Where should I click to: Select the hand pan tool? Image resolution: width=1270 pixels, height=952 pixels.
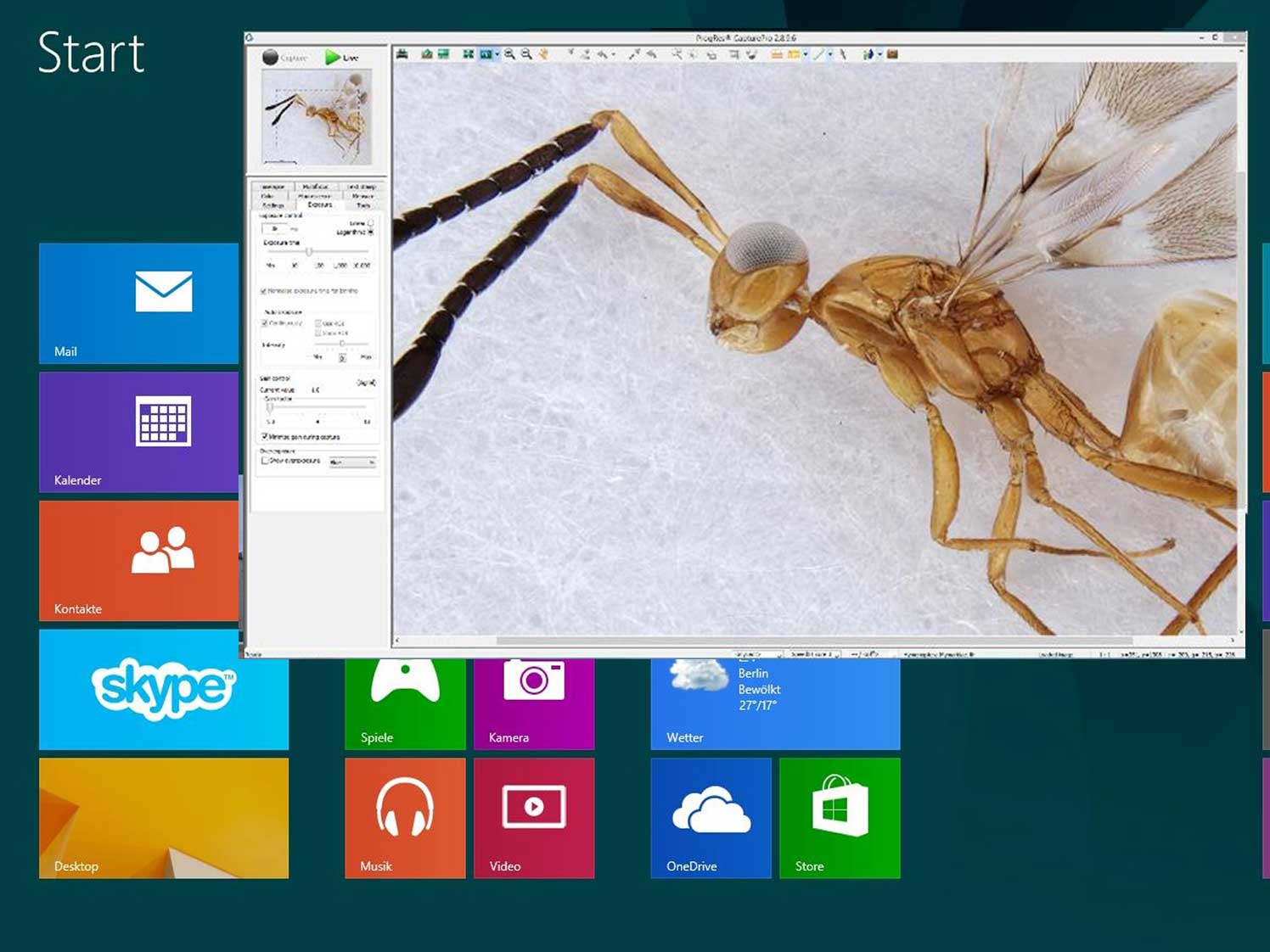(x=543, y=54)
